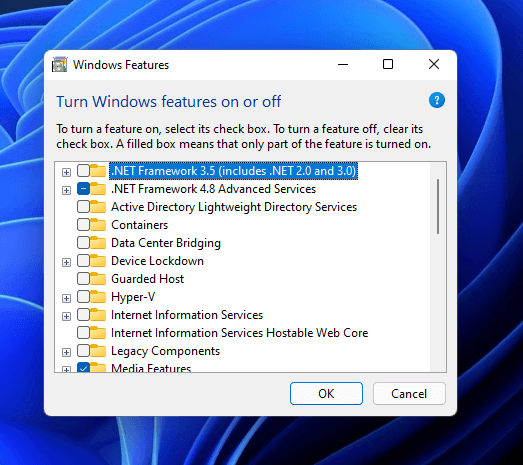Select Internet Information Services label
Viewport: 523px width, 465px height.
coord(187,315)
